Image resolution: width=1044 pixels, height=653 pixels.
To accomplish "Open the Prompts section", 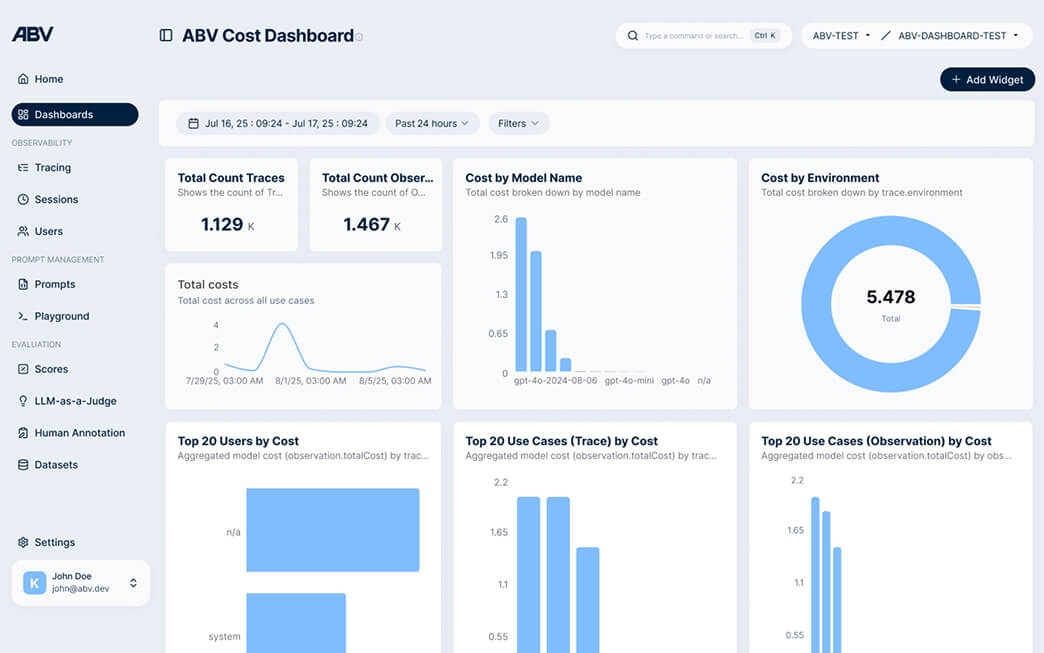I will [75, 284].
